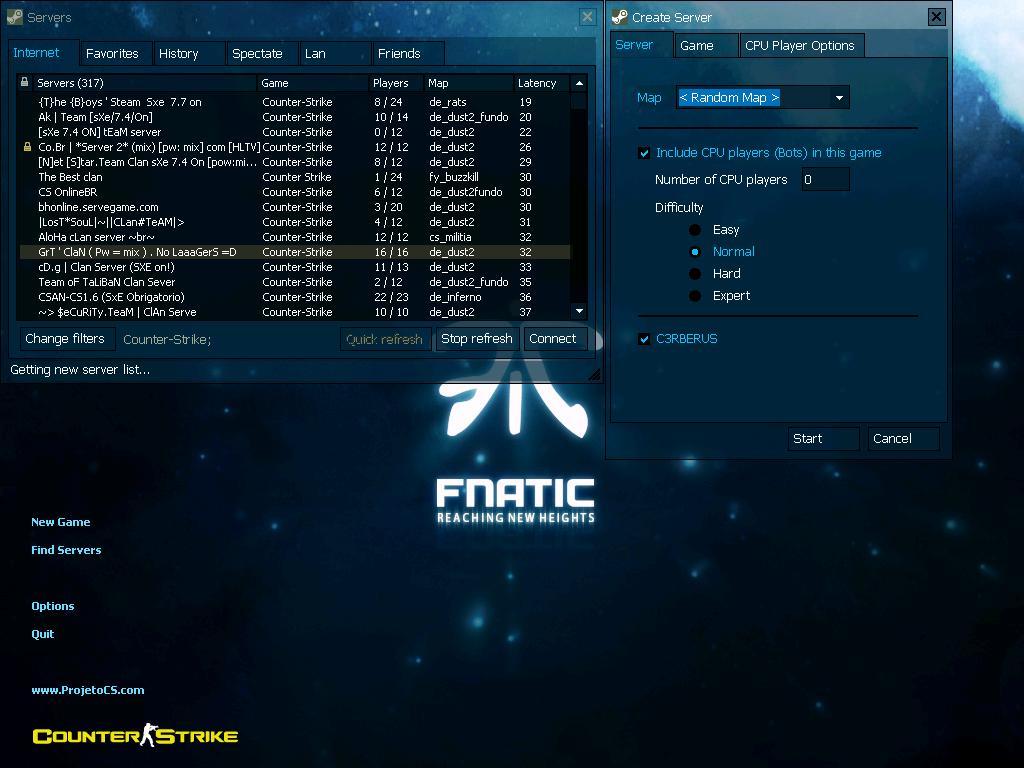This screenshot has height=768, width=1024.
Task: Select Hard difficulty
Action: (x=695, y=274)
